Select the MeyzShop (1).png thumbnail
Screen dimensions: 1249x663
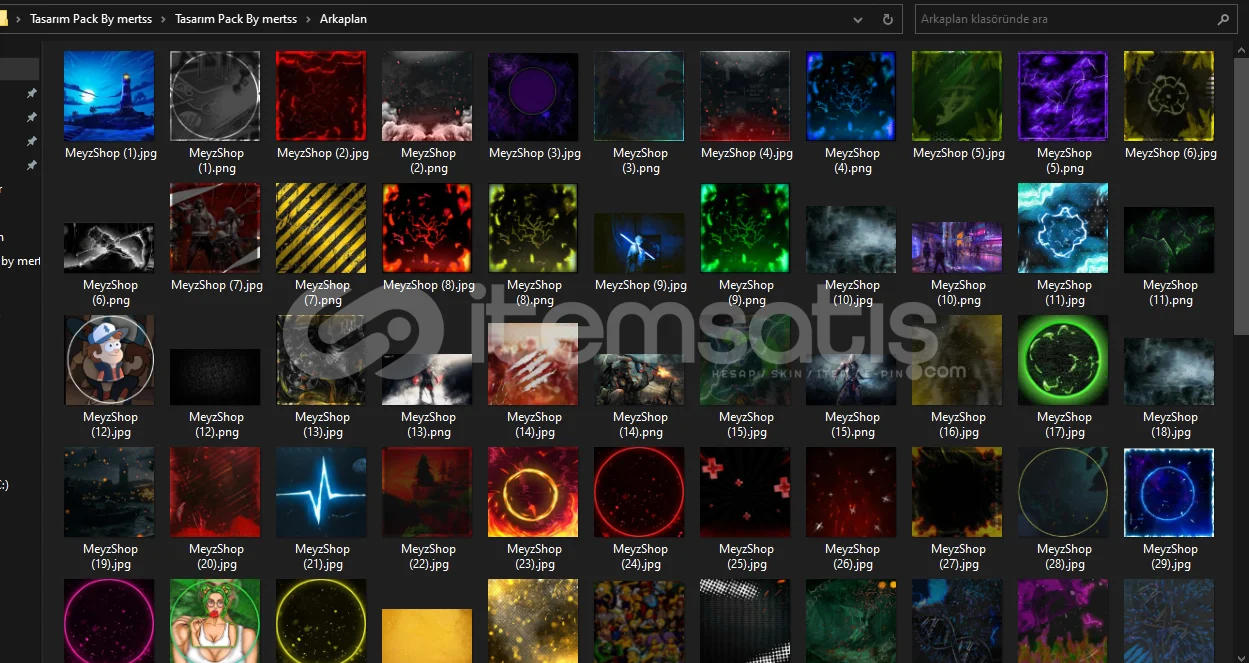[x=215, y=97]
